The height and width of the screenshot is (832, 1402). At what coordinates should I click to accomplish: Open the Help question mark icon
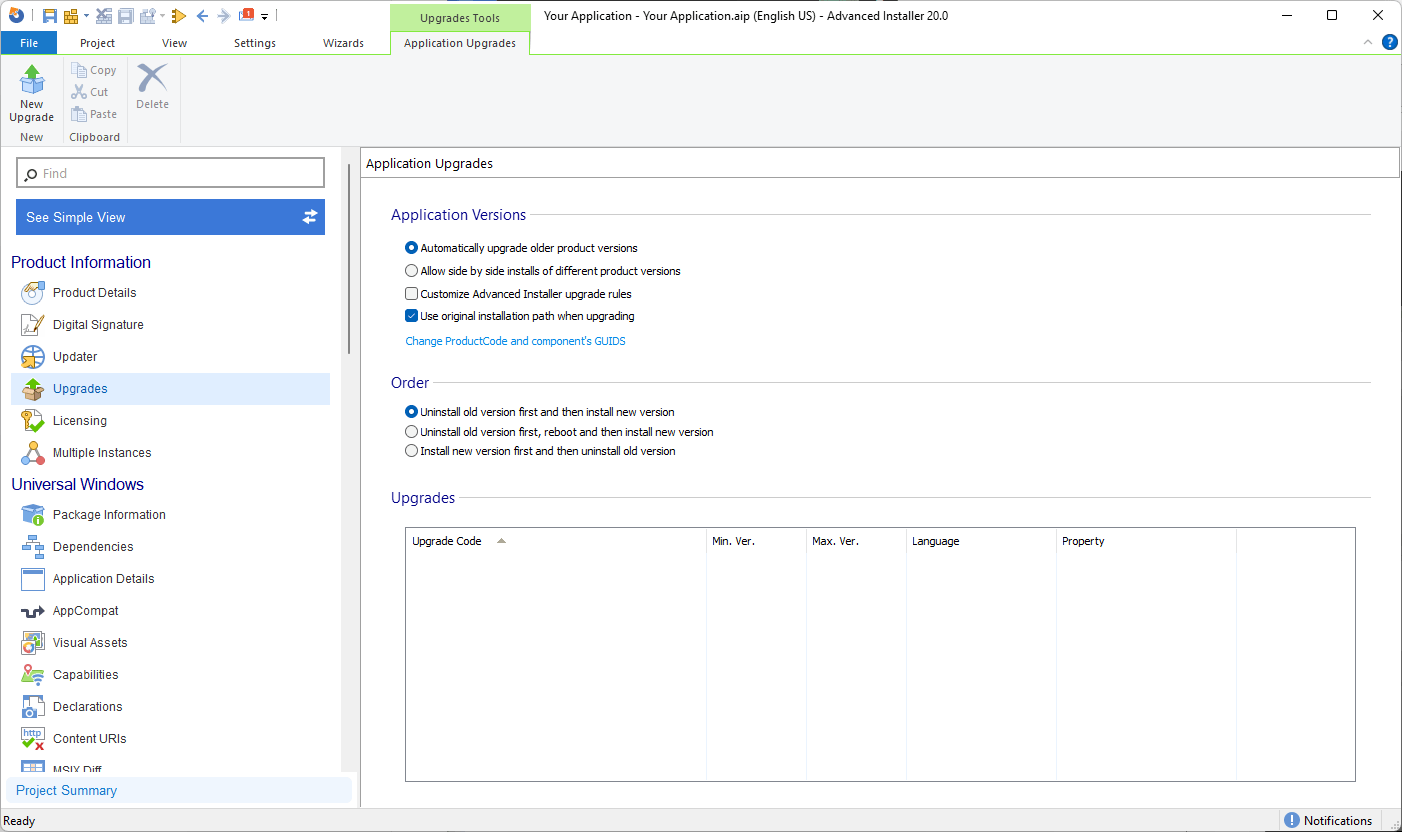pyautogui.click(x=1389, y=42)
